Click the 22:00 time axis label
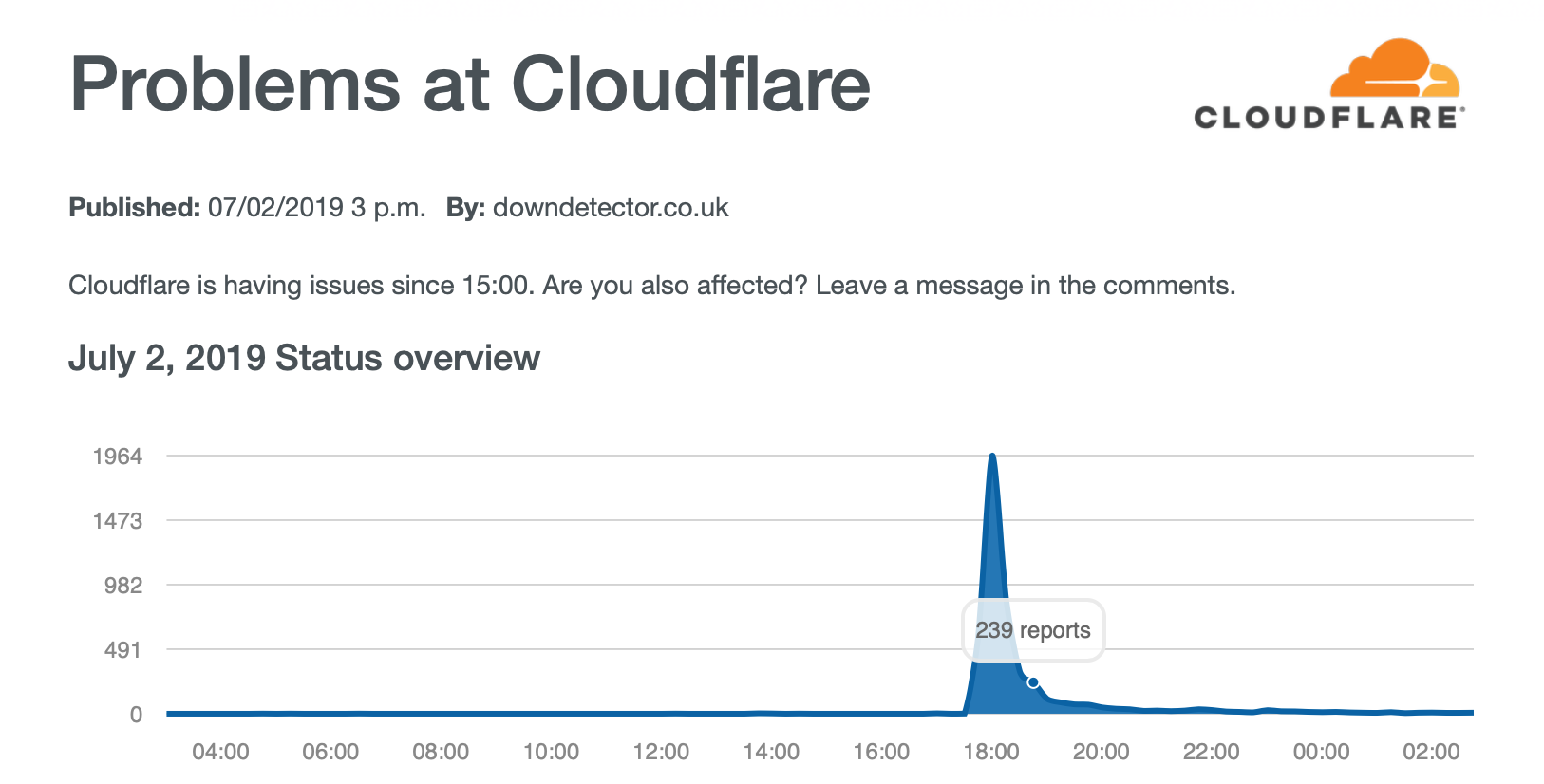The width and height of the screenshot is (1544, 784). pyautogui.click(x=1212, y=752)
